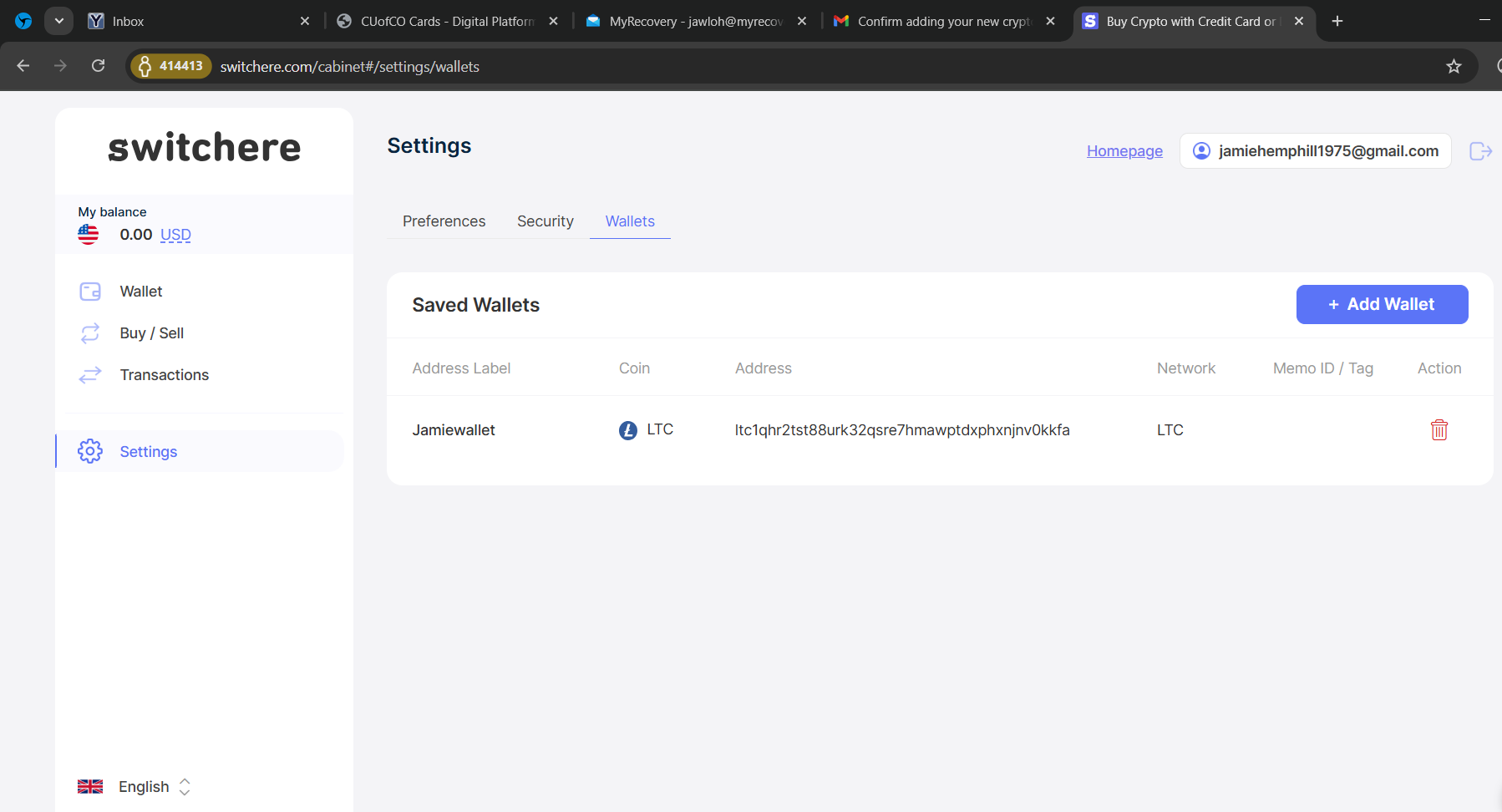Open the English language selector
The height and width of the screenshot is (812, 1502).
[x=144, y=786]
